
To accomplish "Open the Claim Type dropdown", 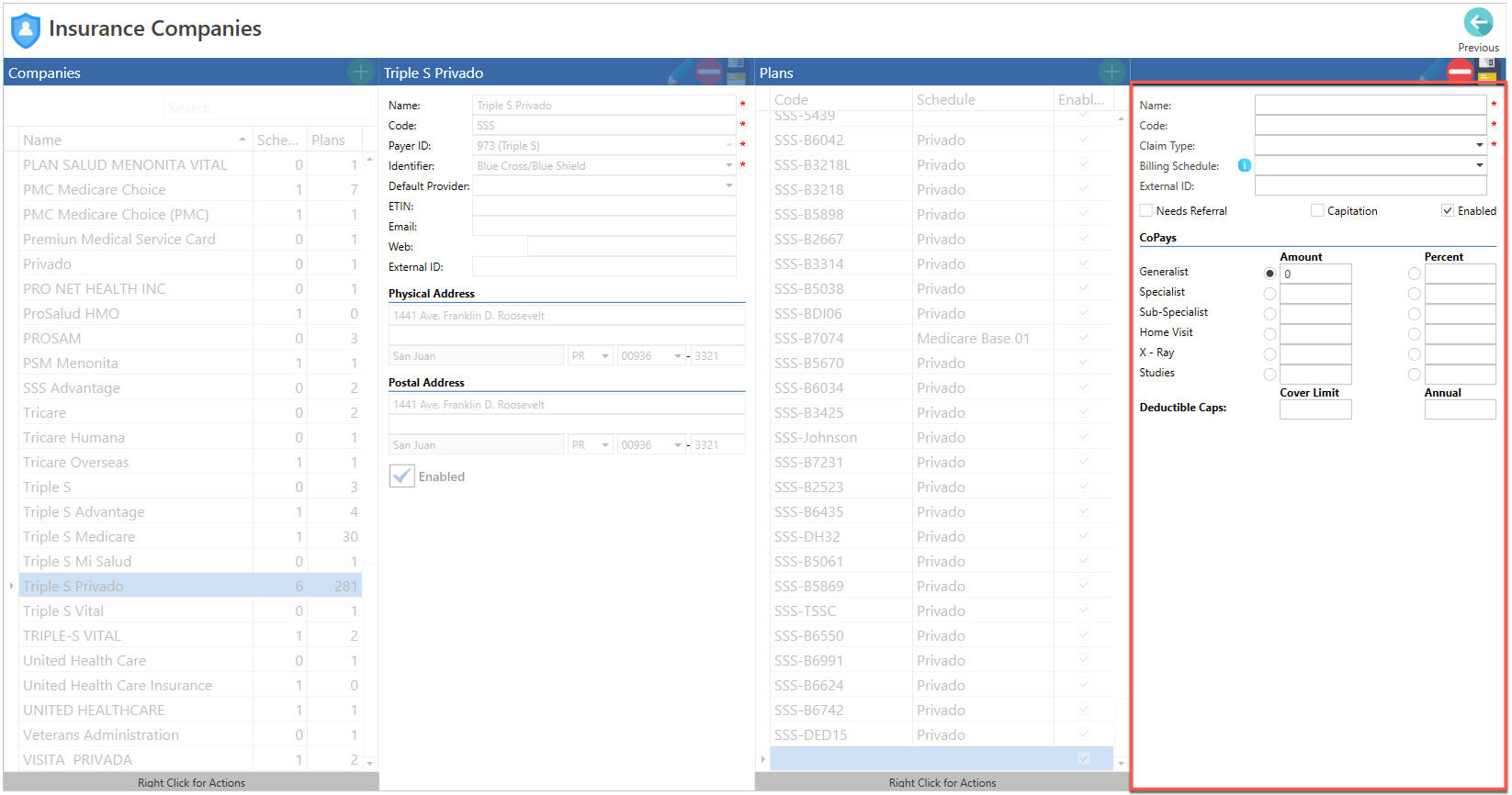I will 1479,145.
